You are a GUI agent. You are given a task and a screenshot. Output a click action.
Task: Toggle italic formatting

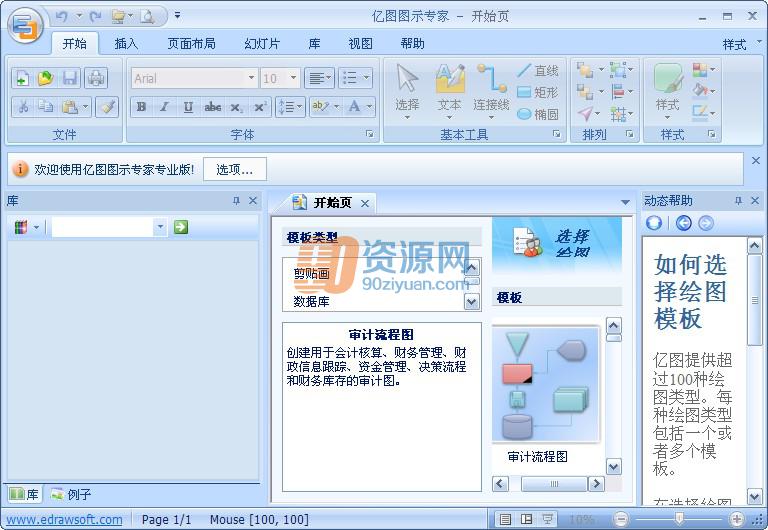165,107
